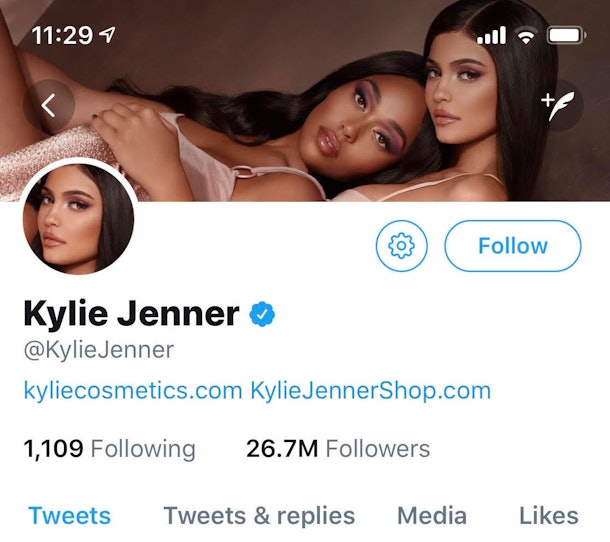Open the circular profile picture
The image size is (610, 542).
click(x=78, y=218)
